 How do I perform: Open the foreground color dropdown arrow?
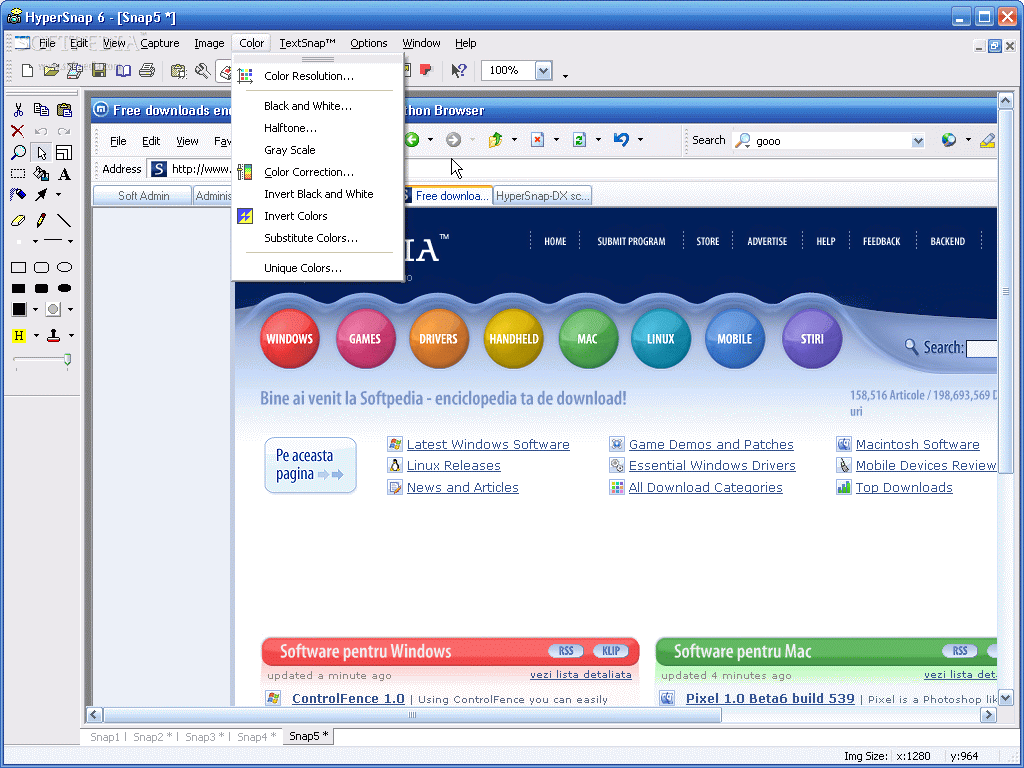tap(35, 310)
